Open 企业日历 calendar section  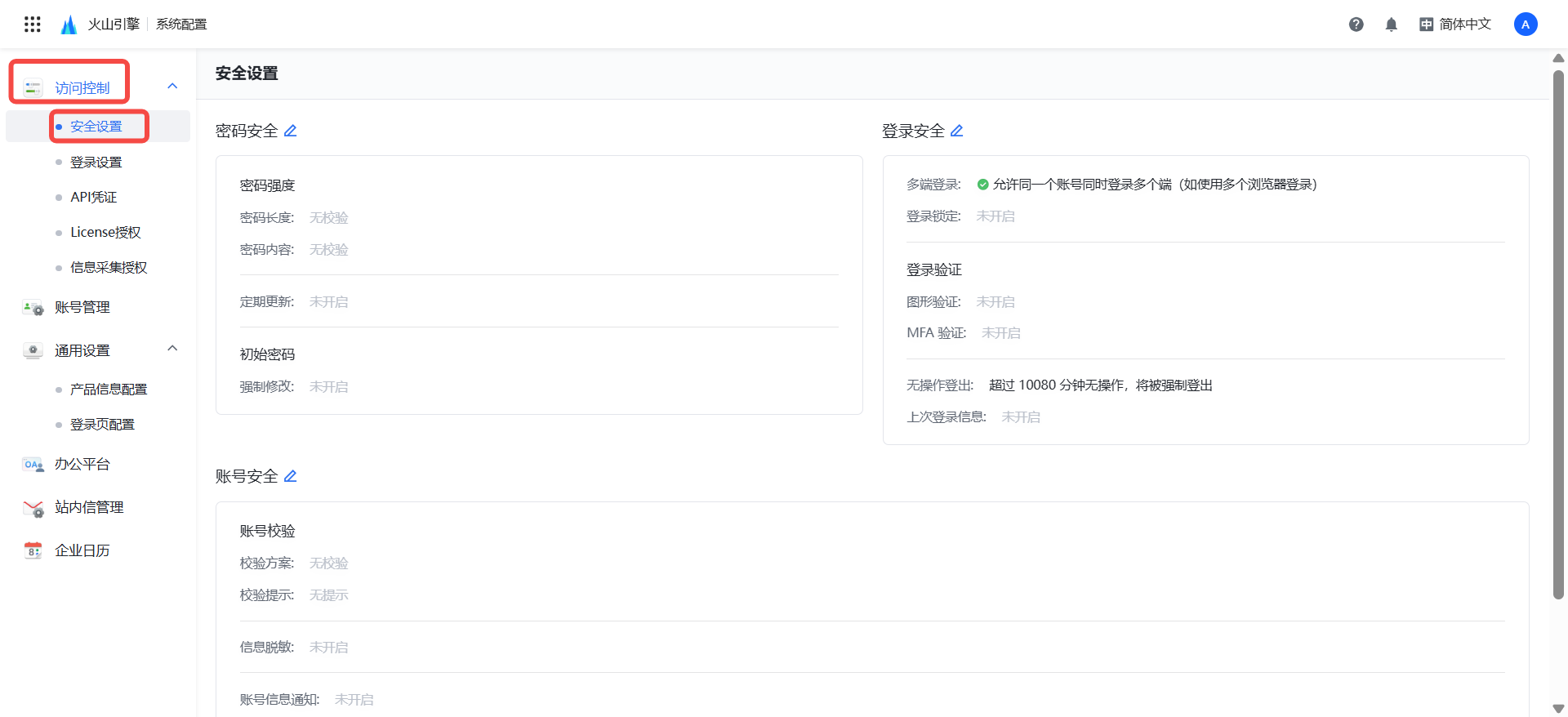(x=82, y=551)
